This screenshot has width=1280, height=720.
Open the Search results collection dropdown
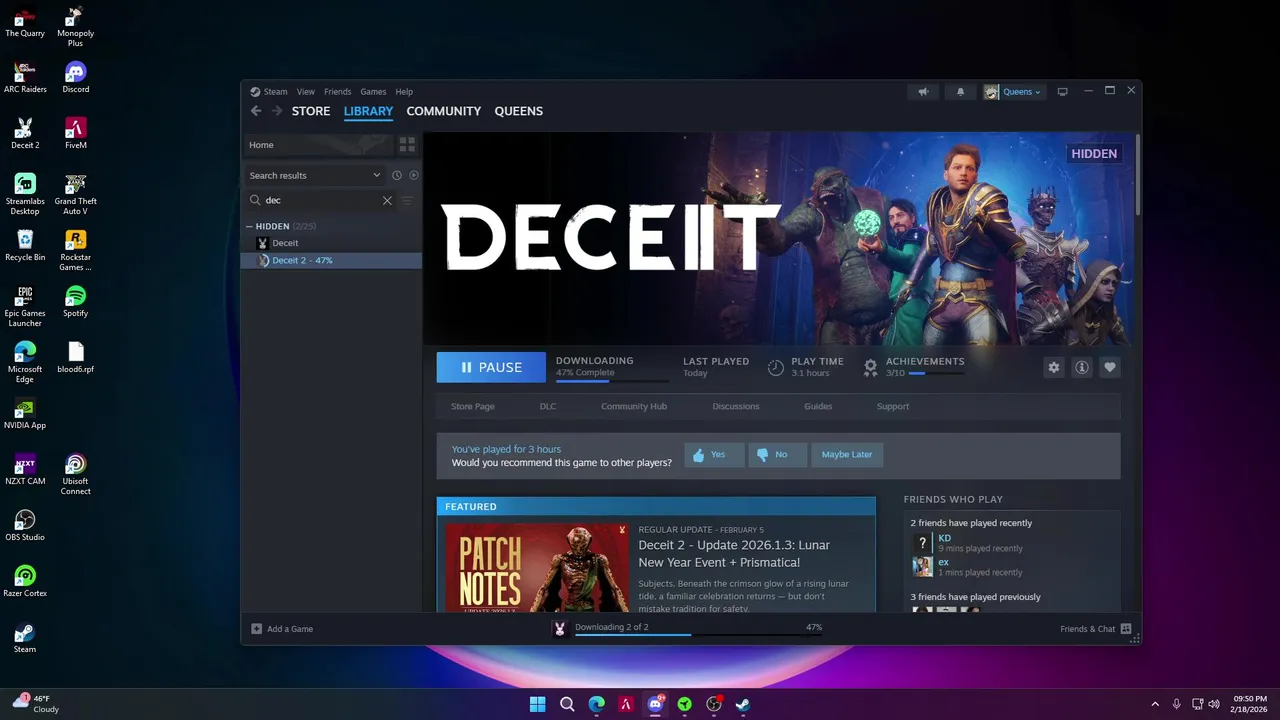click(315, 175)
